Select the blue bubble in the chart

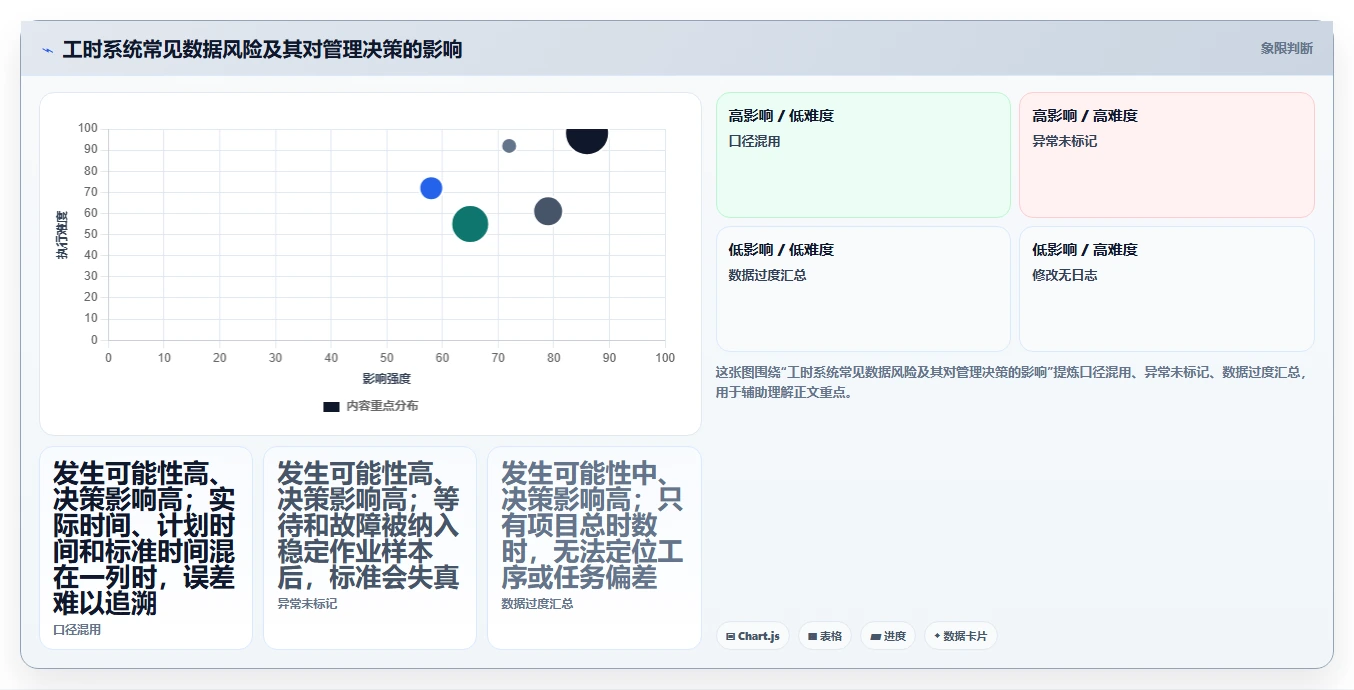click(x=431, y=188)
